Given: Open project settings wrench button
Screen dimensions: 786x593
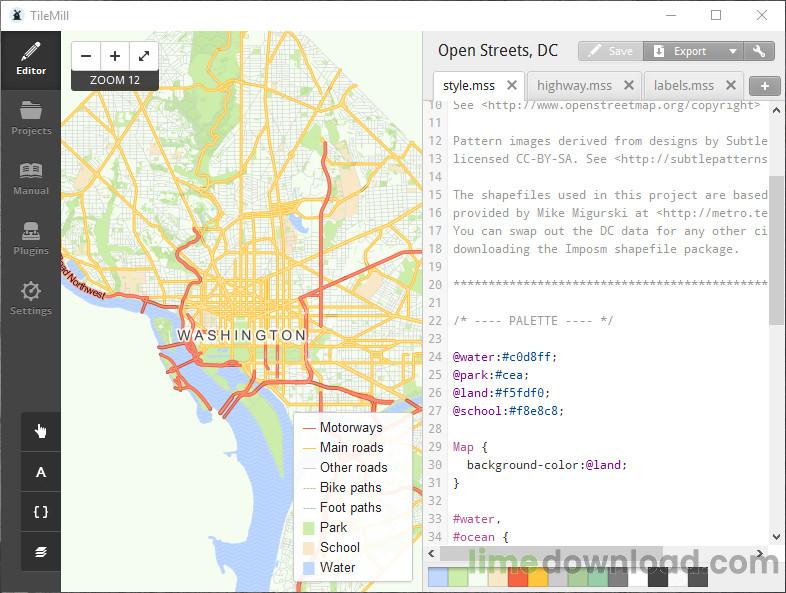Looking at the screenshot, I should pos(759,51).
